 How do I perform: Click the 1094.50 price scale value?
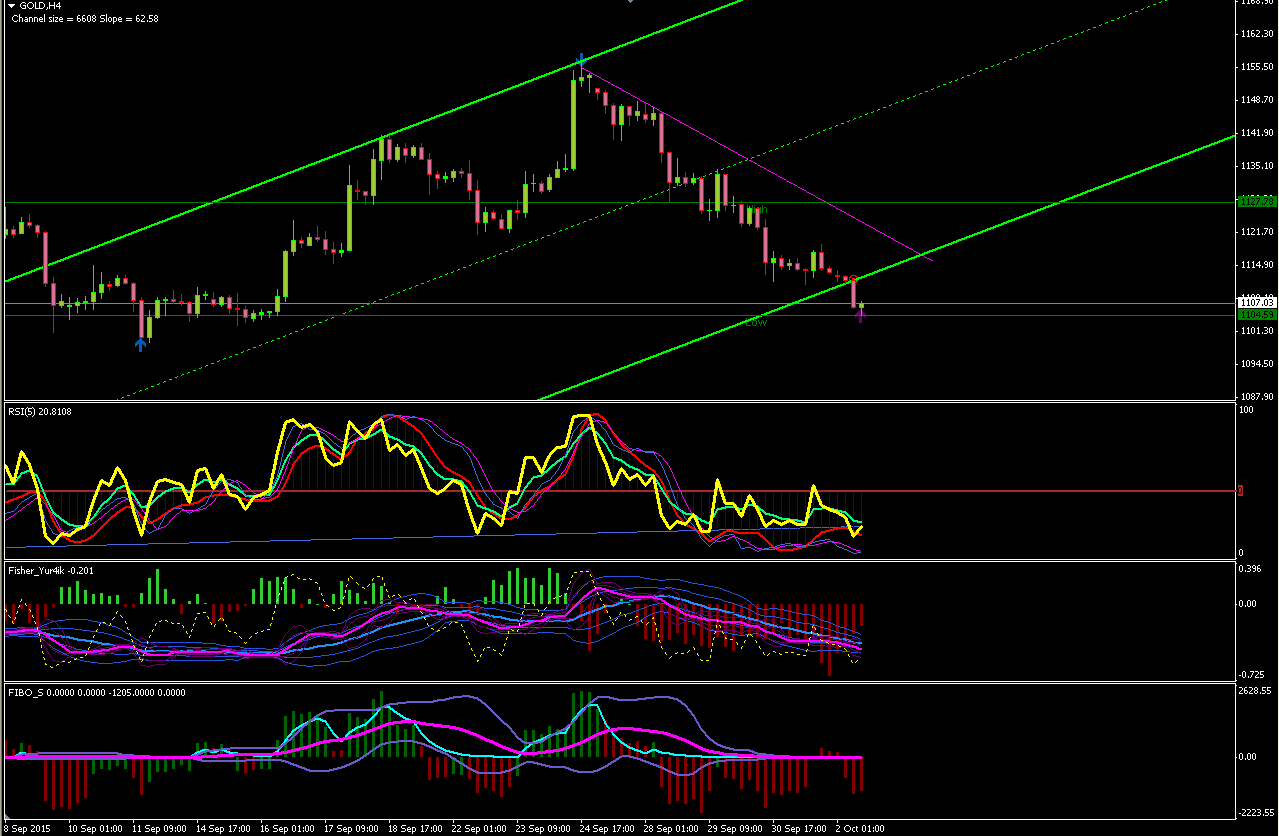click(x=1255, y=364)
